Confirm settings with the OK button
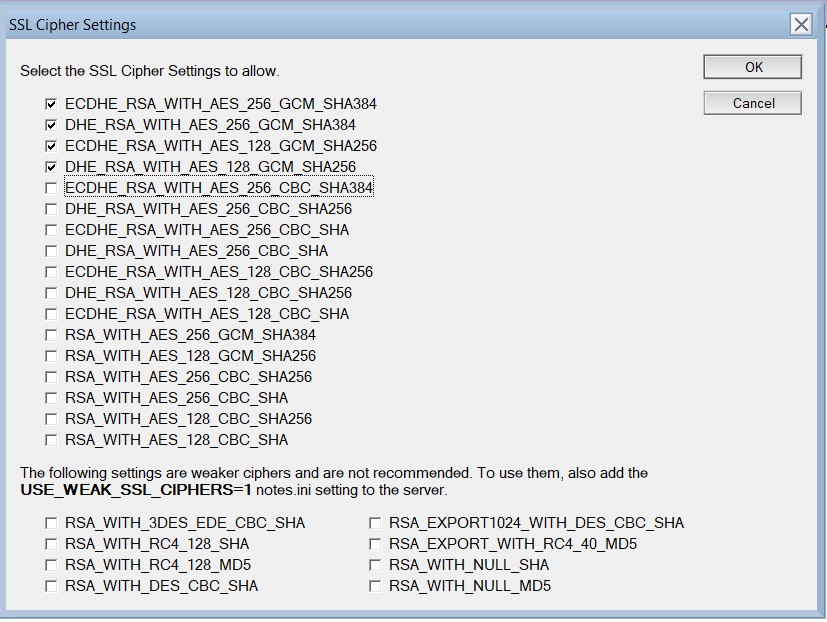 coord(751,68)
